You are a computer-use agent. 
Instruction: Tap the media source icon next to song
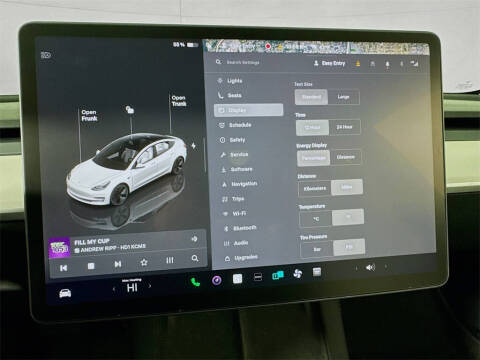click(194, 239)
